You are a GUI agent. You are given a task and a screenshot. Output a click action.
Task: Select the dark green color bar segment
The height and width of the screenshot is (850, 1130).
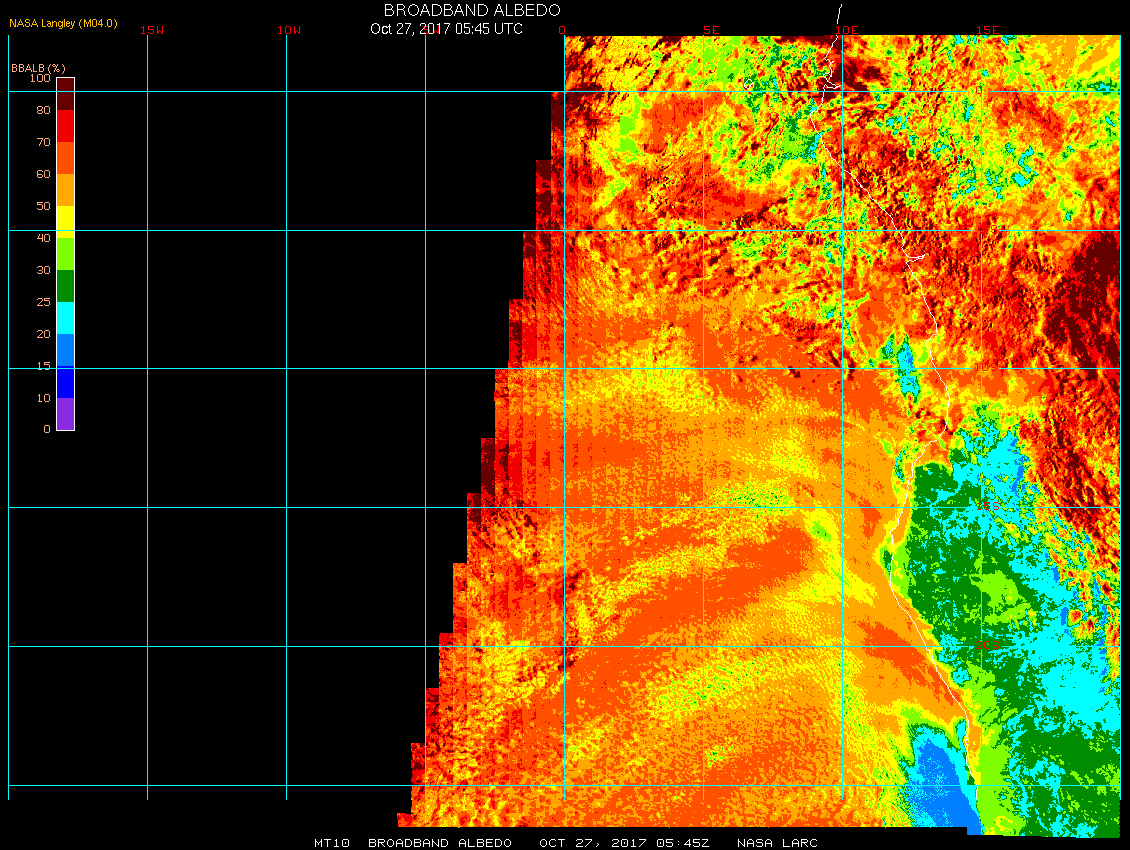[65, 285]
